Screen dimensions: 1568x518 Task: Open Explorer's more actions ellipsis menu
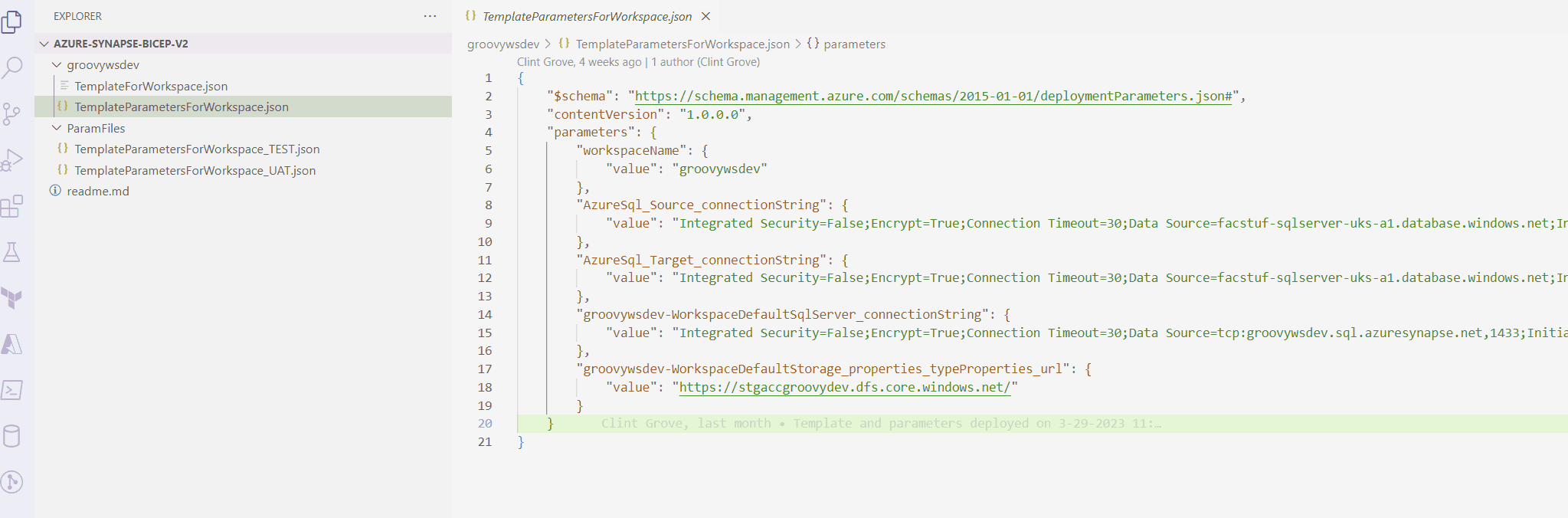coord(430,16)
